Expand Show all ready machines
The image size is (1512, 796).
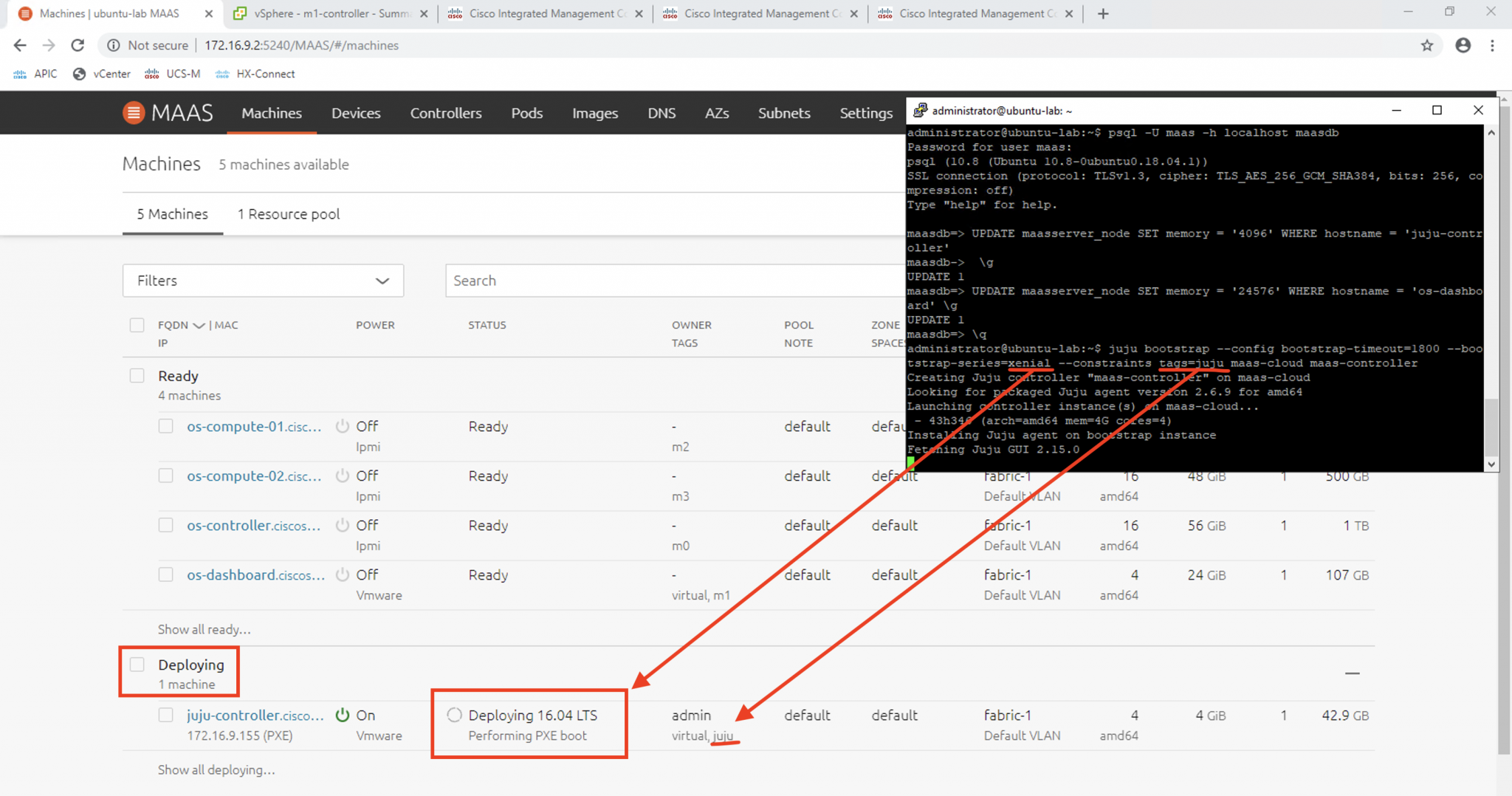[x=204, y=629]
